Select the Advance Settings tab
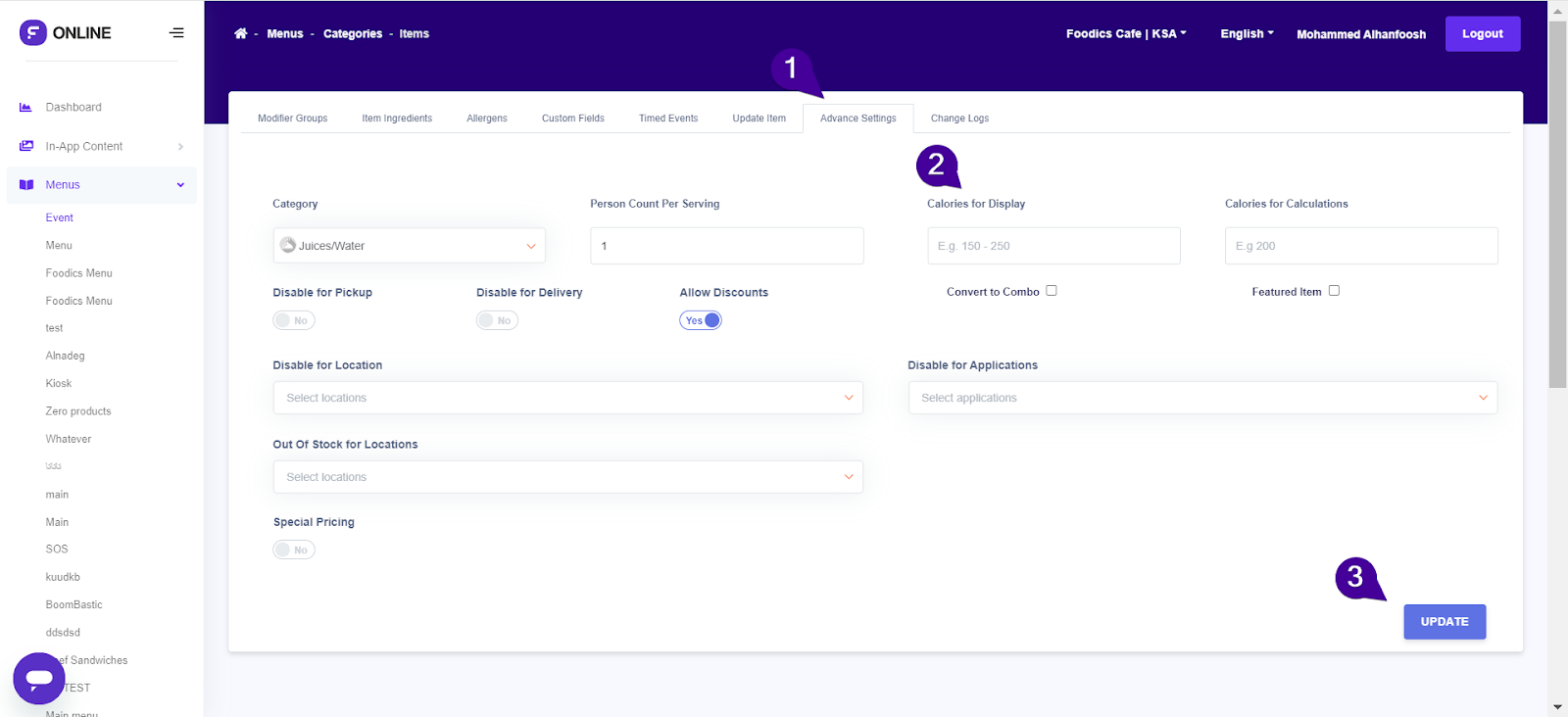This screenshot has width=1568, height=717. pos(858,119)
